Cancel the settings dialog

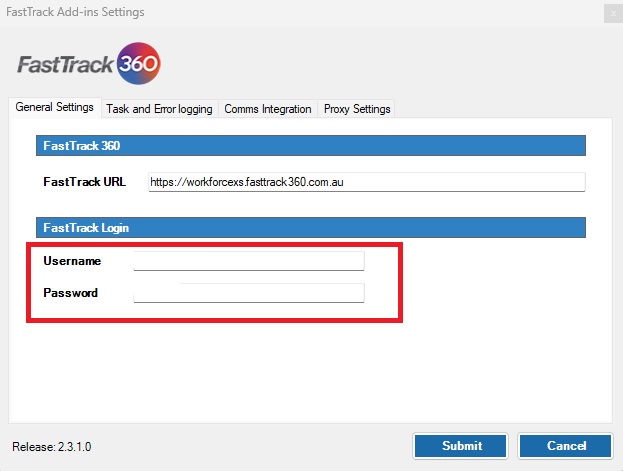pyautogui.click(x=565, y=446)
